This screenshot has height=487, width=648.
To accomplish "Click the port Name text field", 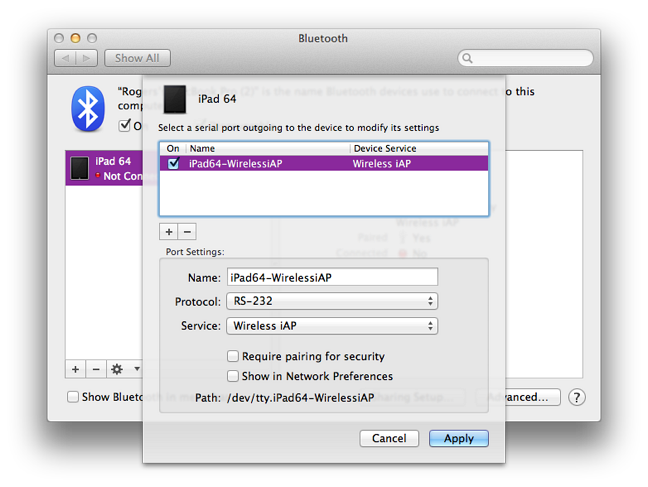I will pos(332,277).
